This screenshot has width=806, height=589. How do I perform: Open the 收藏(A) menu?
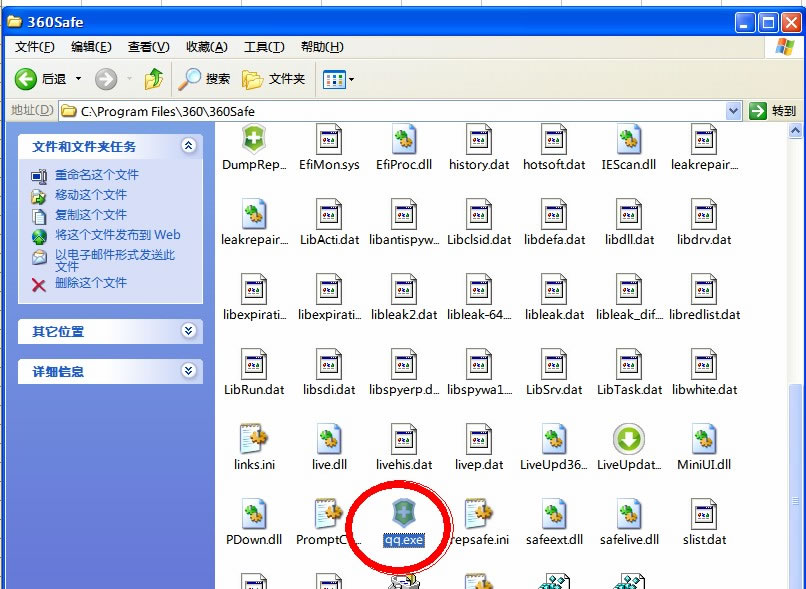[207, 47]
